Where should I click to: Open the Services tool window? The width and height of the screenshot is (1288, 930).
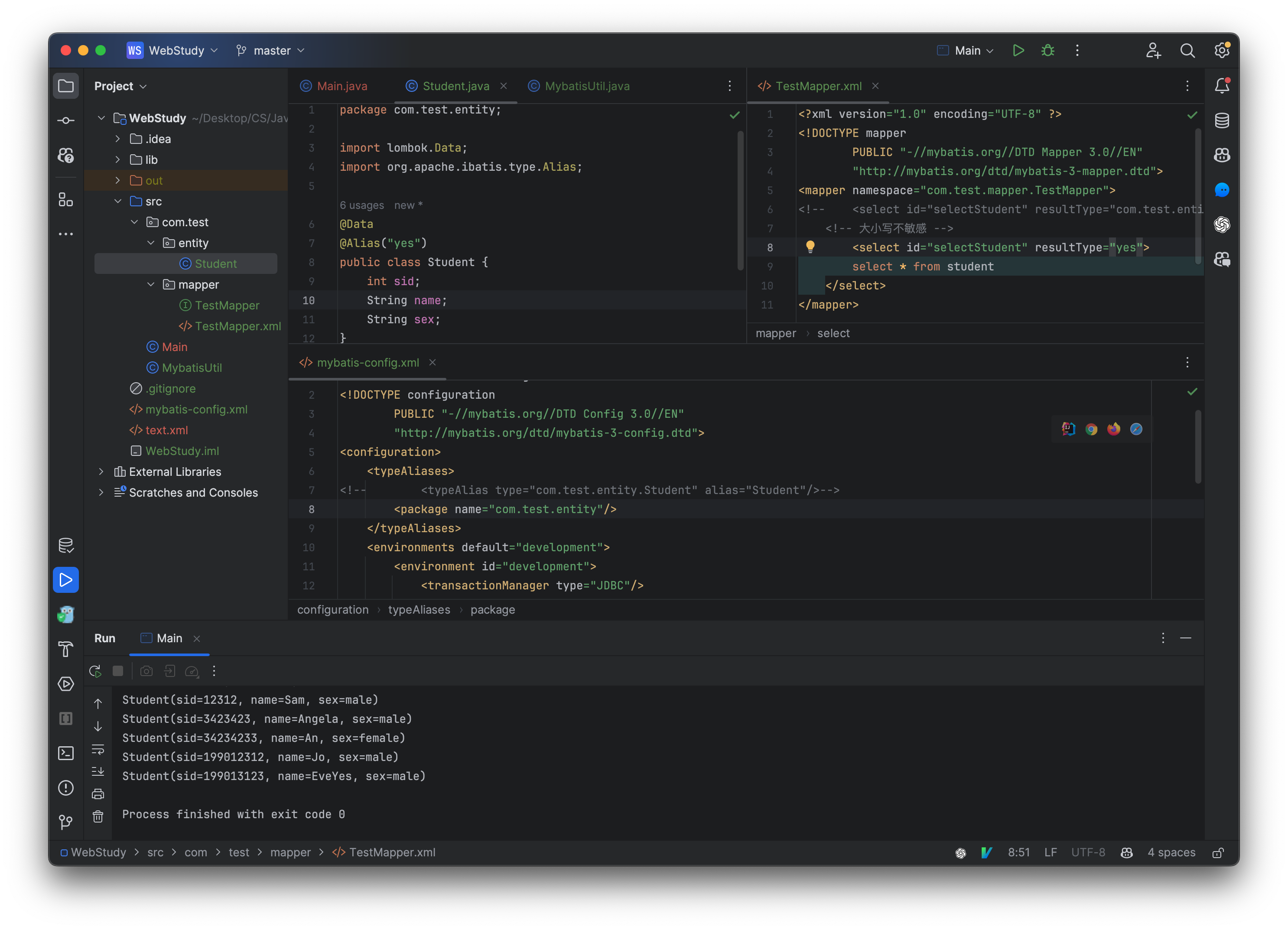66,683
